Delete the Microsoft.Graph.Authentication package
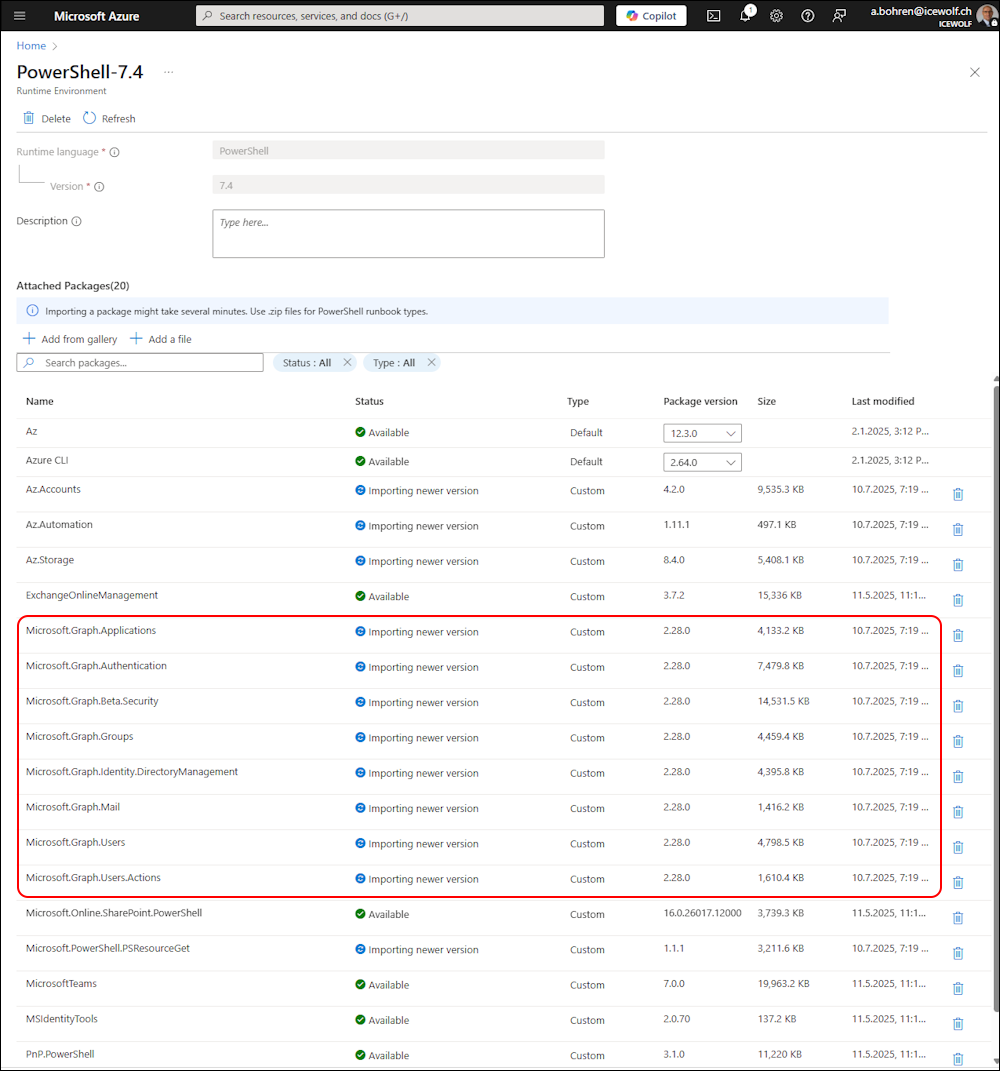Viewport: 1000px width, 1071px height. (958, 671)
